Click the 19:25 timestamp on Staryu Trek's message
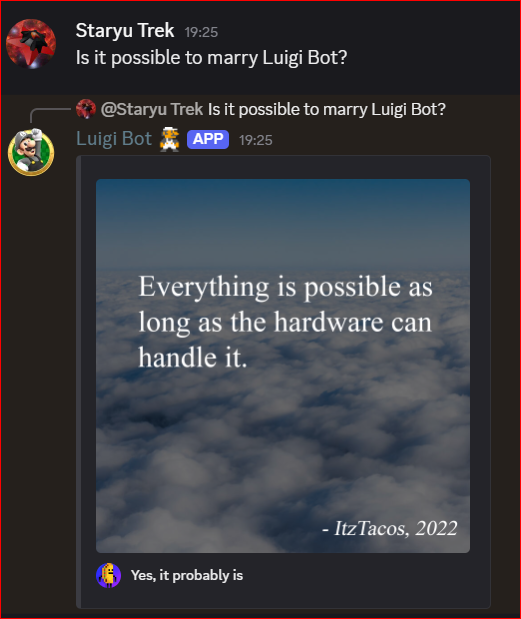The image size is (521, 619). pyautogui.click(x=201, y=32)
